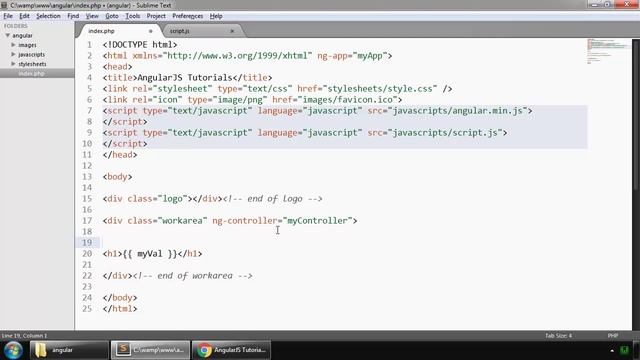This screenshot has width=640, height=360.
Task: Click line number 7 in gutter
Action: [x=89, y=111]
